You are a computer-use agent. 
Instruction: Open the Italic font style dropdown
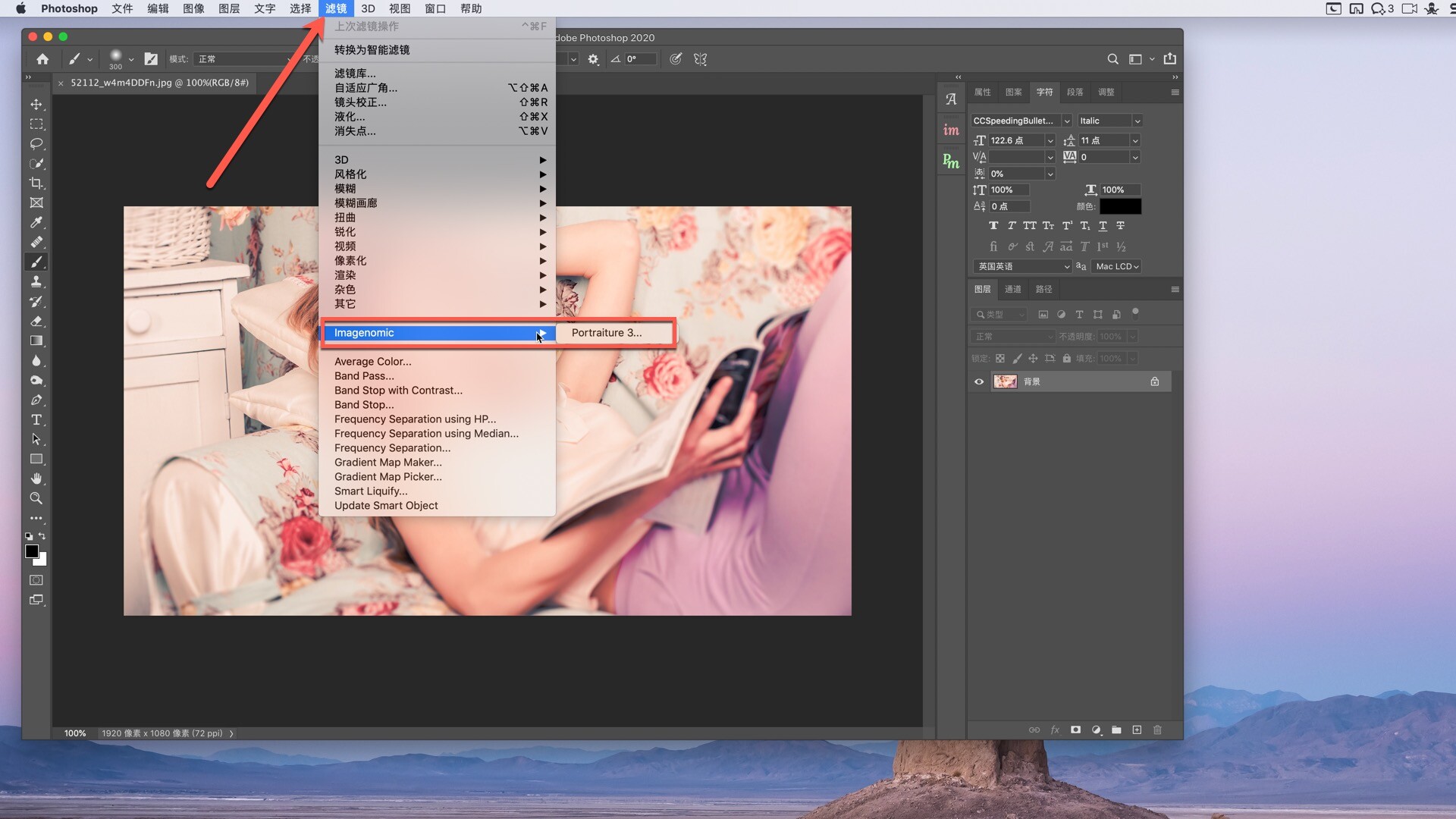1137,121
